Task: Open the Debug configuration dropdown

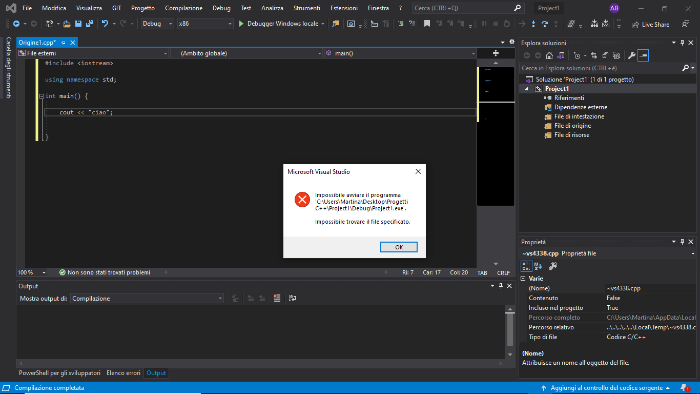Action: point(157,24)
